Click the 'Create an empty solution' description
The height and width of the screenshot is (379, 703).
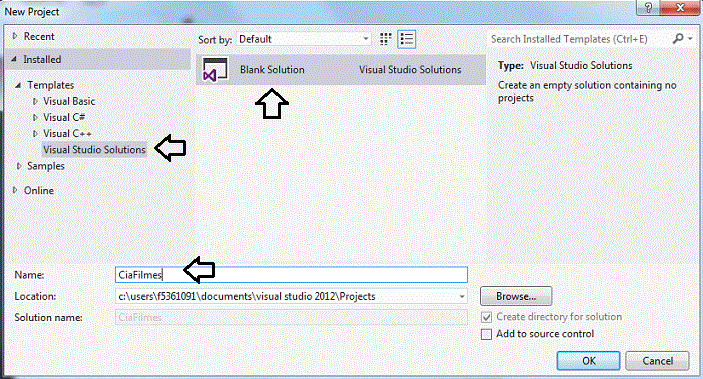[x=587, y=91]
